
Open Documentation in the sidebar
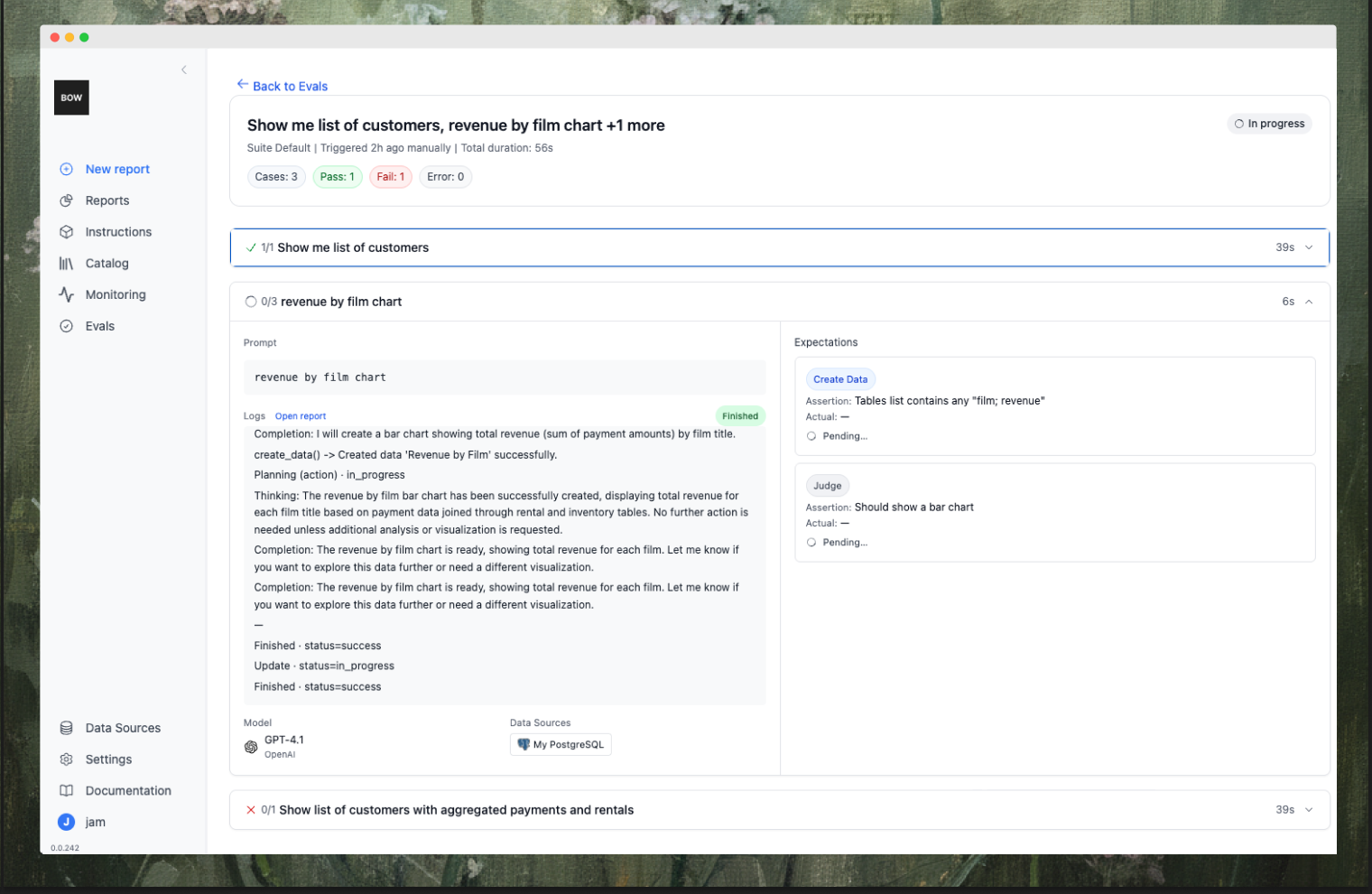(x=128, y=790)
